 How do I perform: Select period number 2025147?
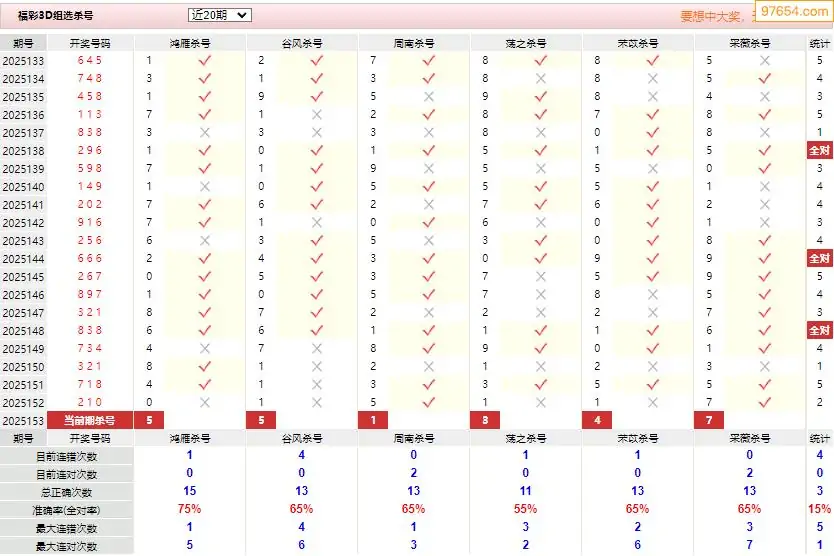[x=23, y=313]
